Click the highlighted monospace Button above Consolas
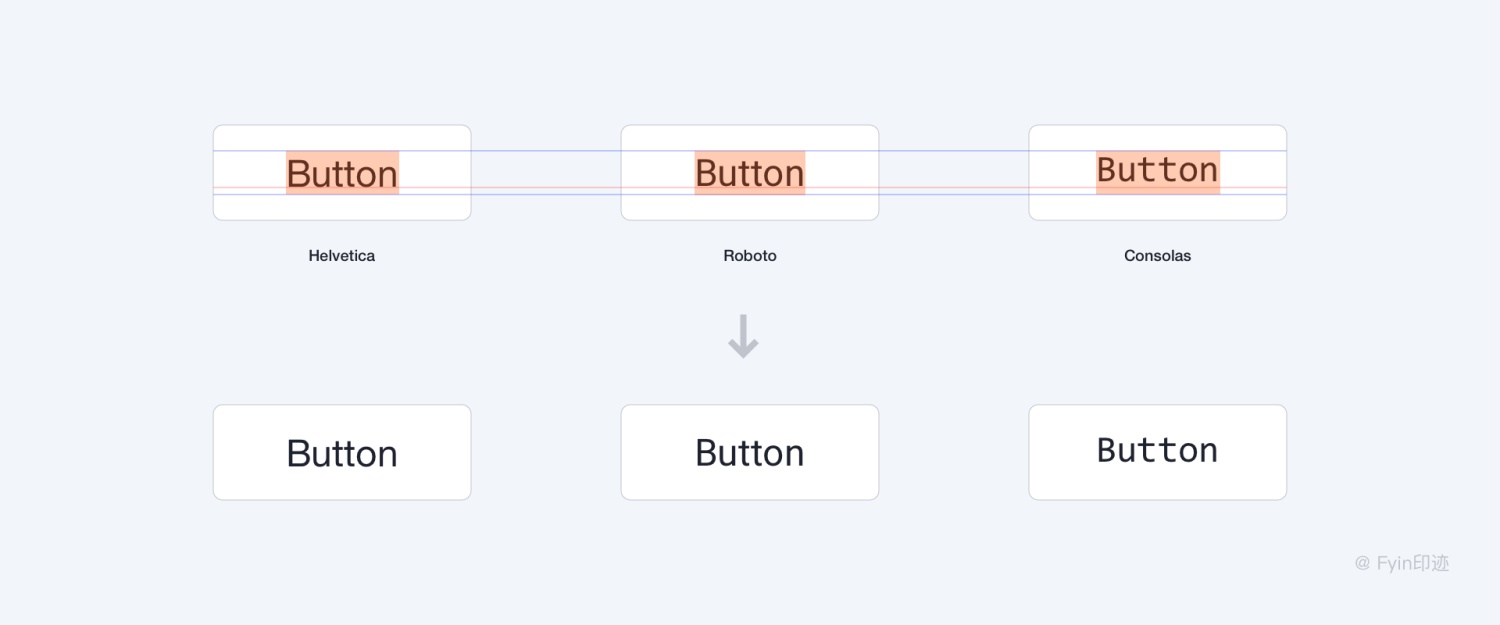1500x625 pixels. [1158, 172]
